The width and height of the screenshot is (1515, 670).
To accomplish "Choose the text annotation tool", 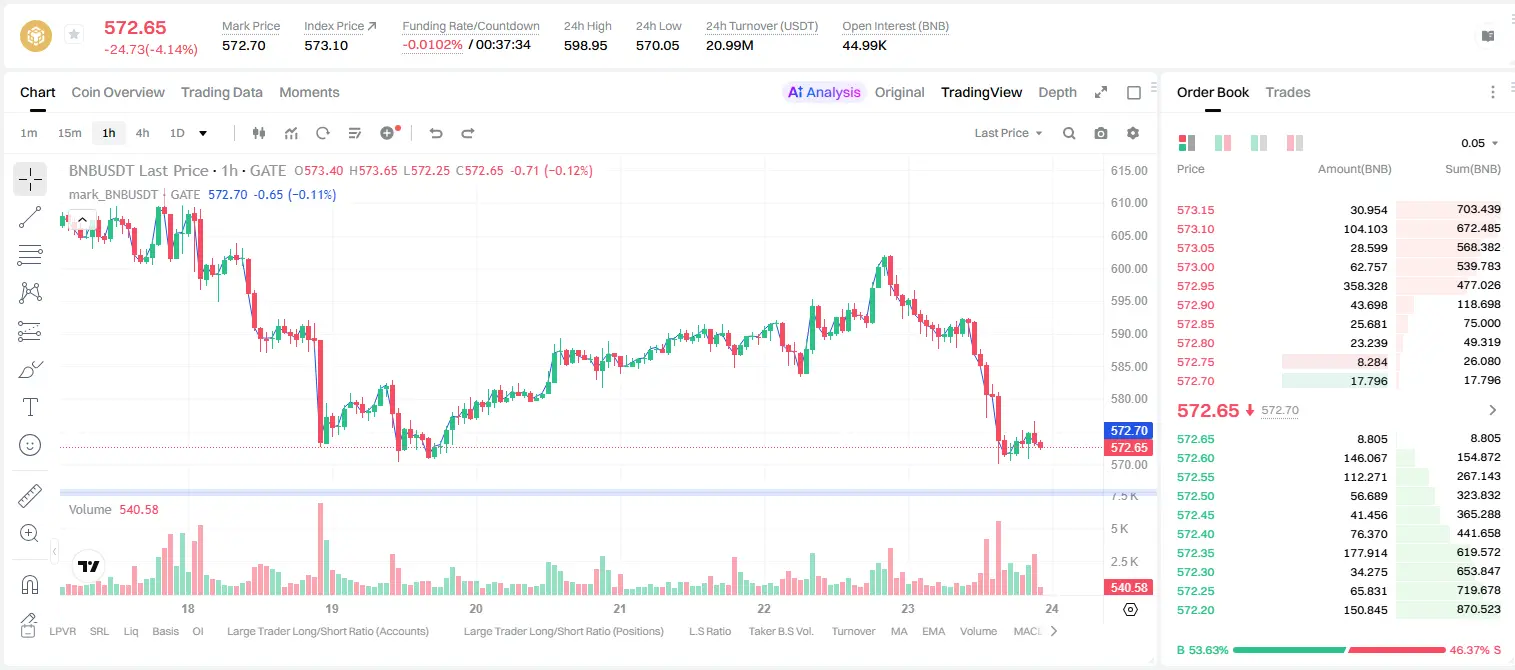I will point(30,407).
